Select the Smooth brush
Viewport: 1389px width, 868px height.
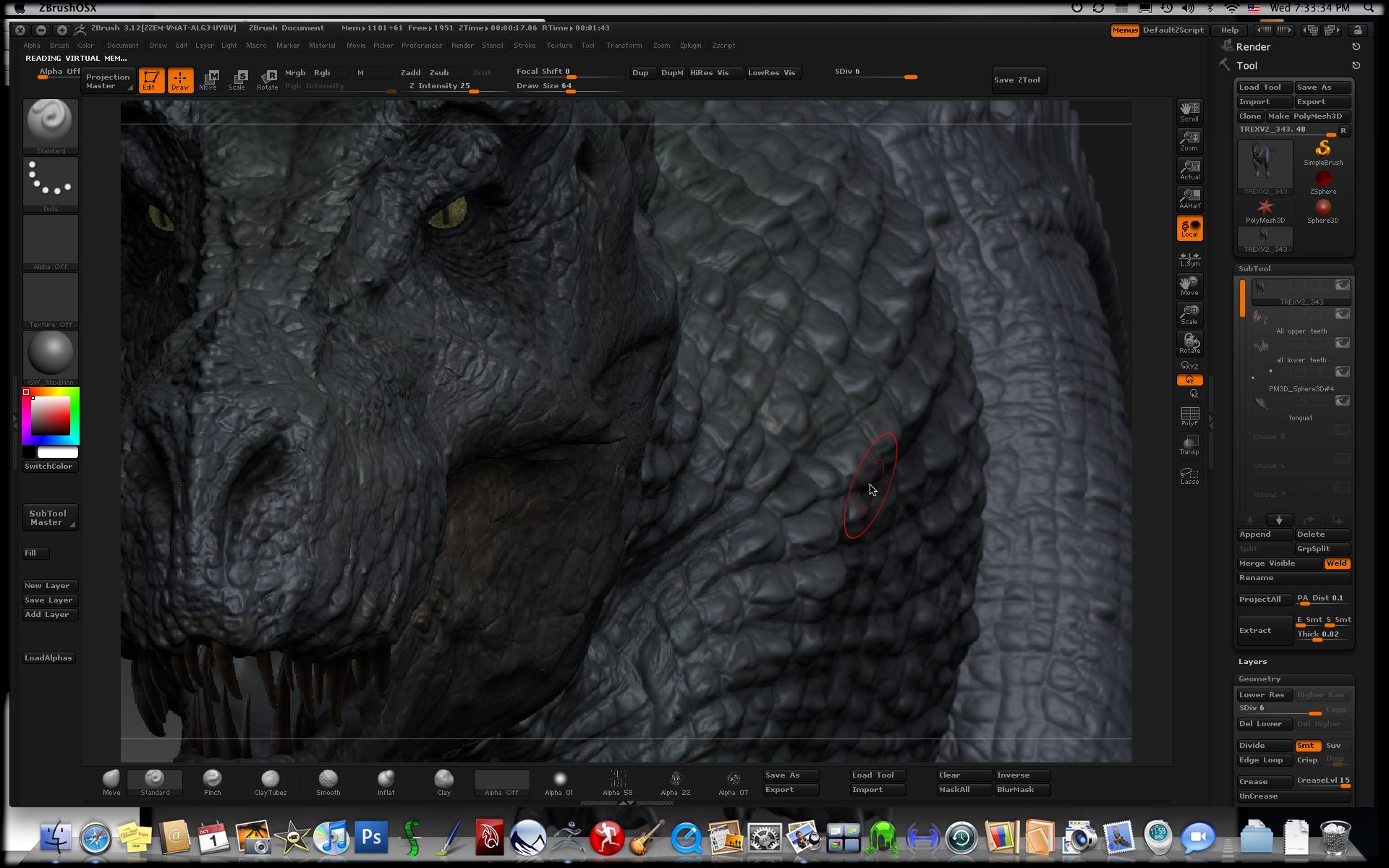click(x=328, y=782)
